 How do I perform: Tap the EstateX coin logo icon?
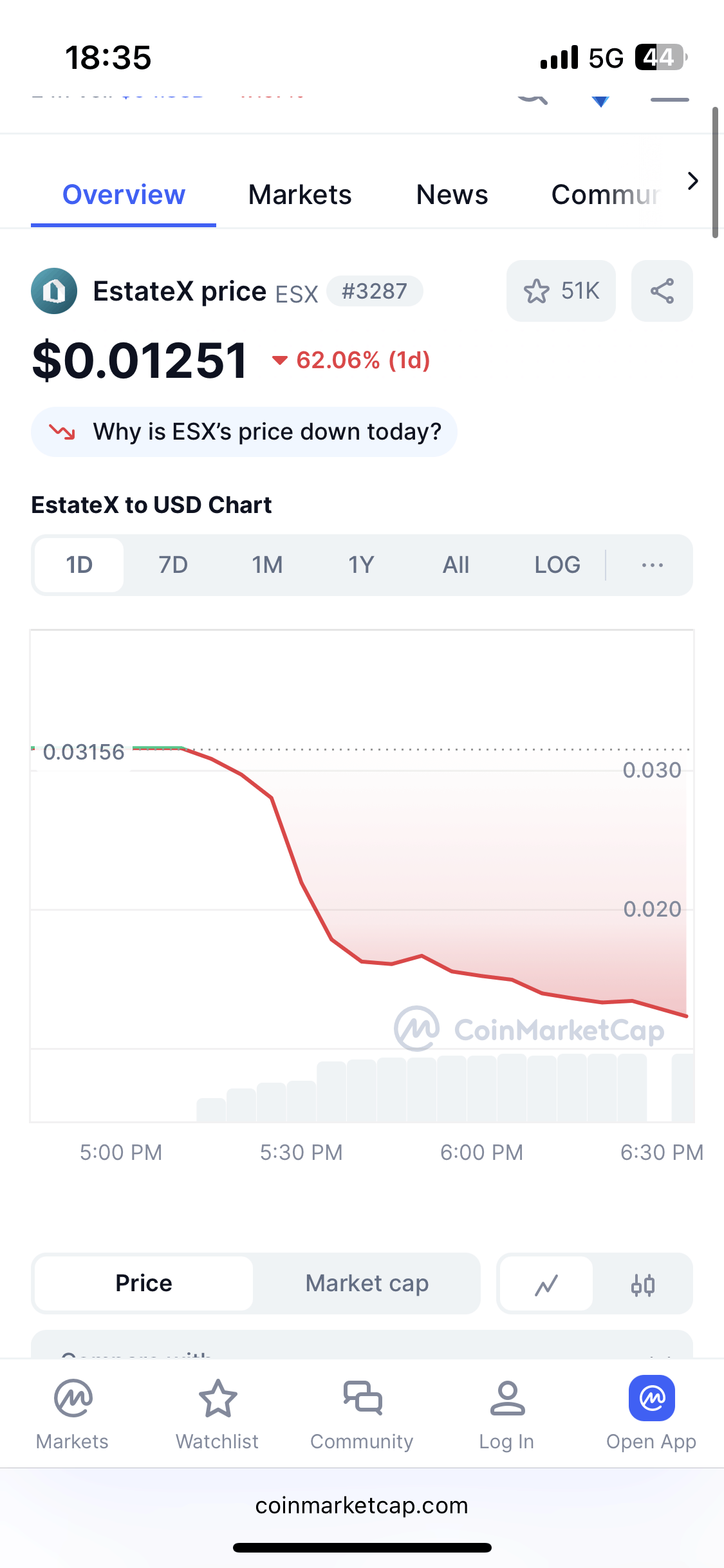point(54,291)
